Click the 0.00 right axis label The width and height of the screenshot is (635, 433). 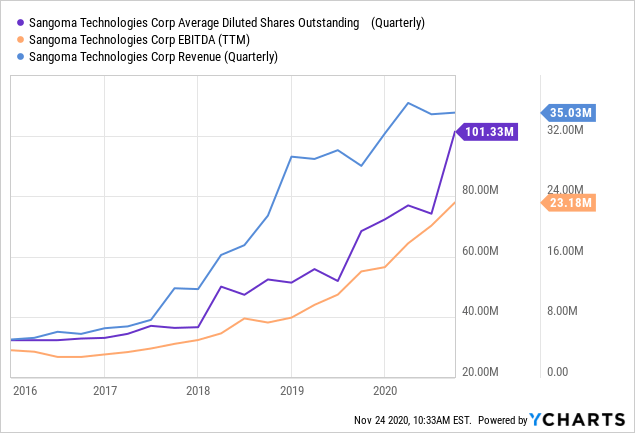tap(558, 372)
